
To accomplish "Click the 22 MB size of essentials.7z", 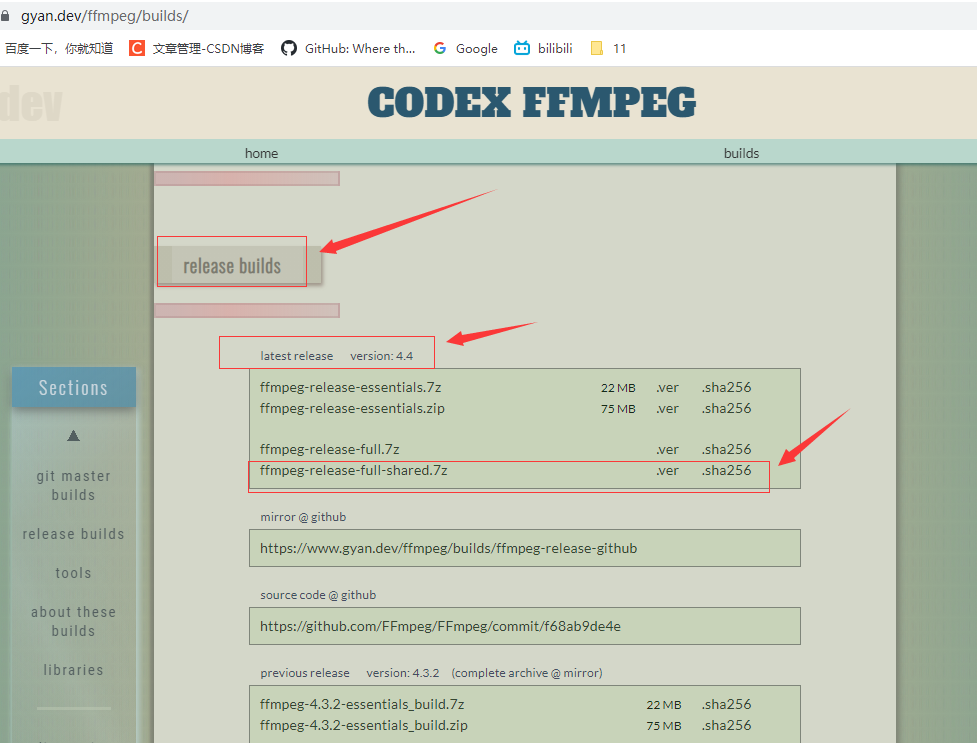I will (618, 388).
